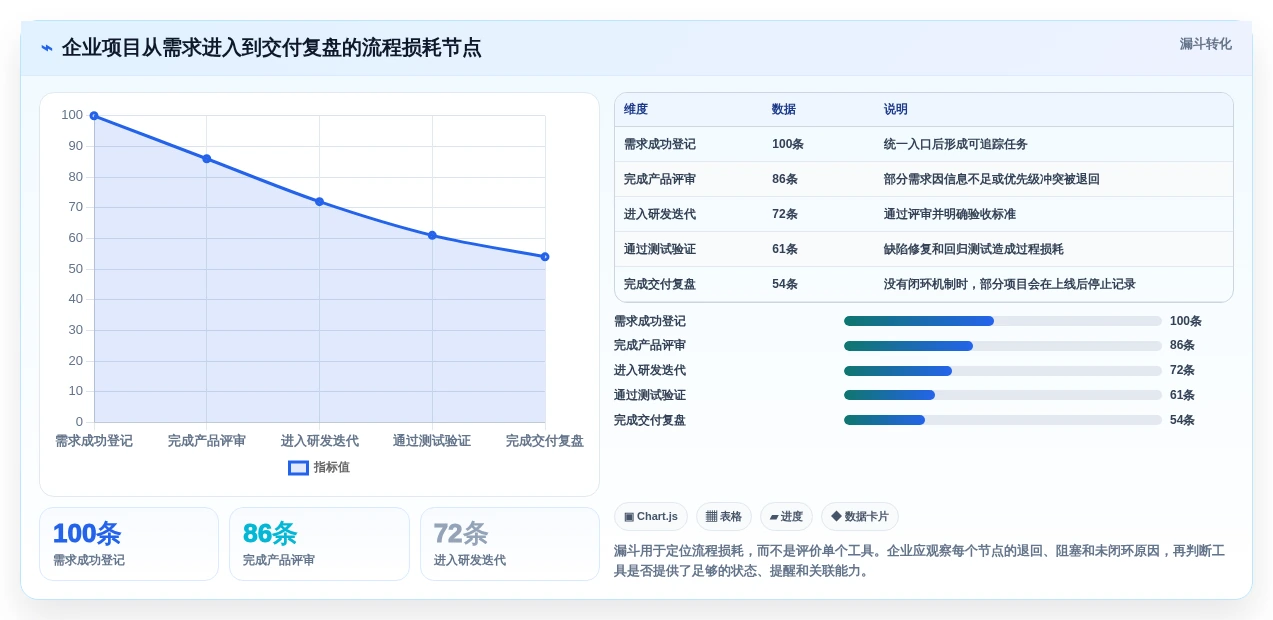Viewport: 1273px width, 620px height.
Task: Open the 72条 进入研发迭代 card
Action: click(510, 544)
